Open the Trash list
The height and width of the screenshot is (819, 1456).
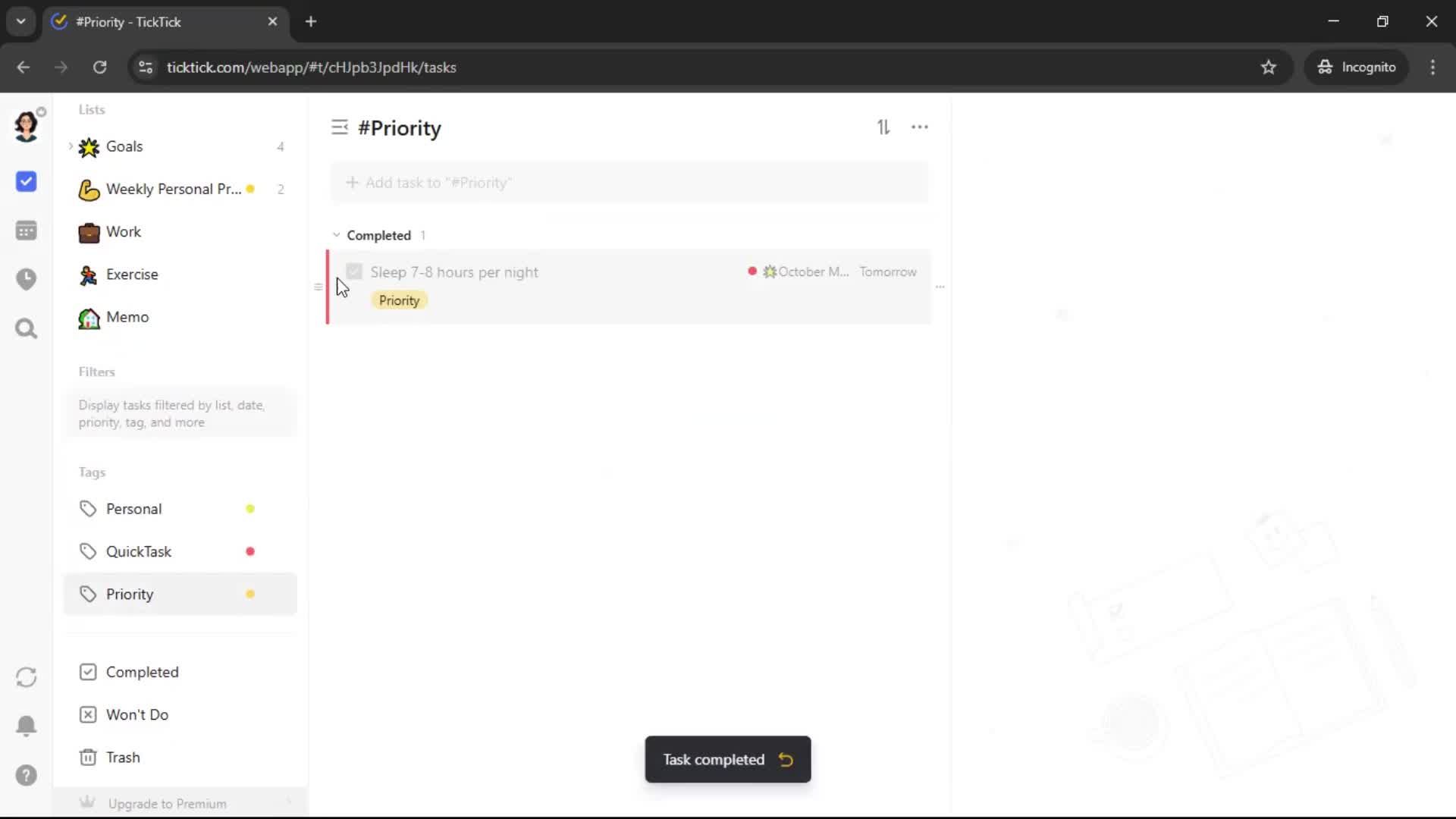tap(122, 757)
